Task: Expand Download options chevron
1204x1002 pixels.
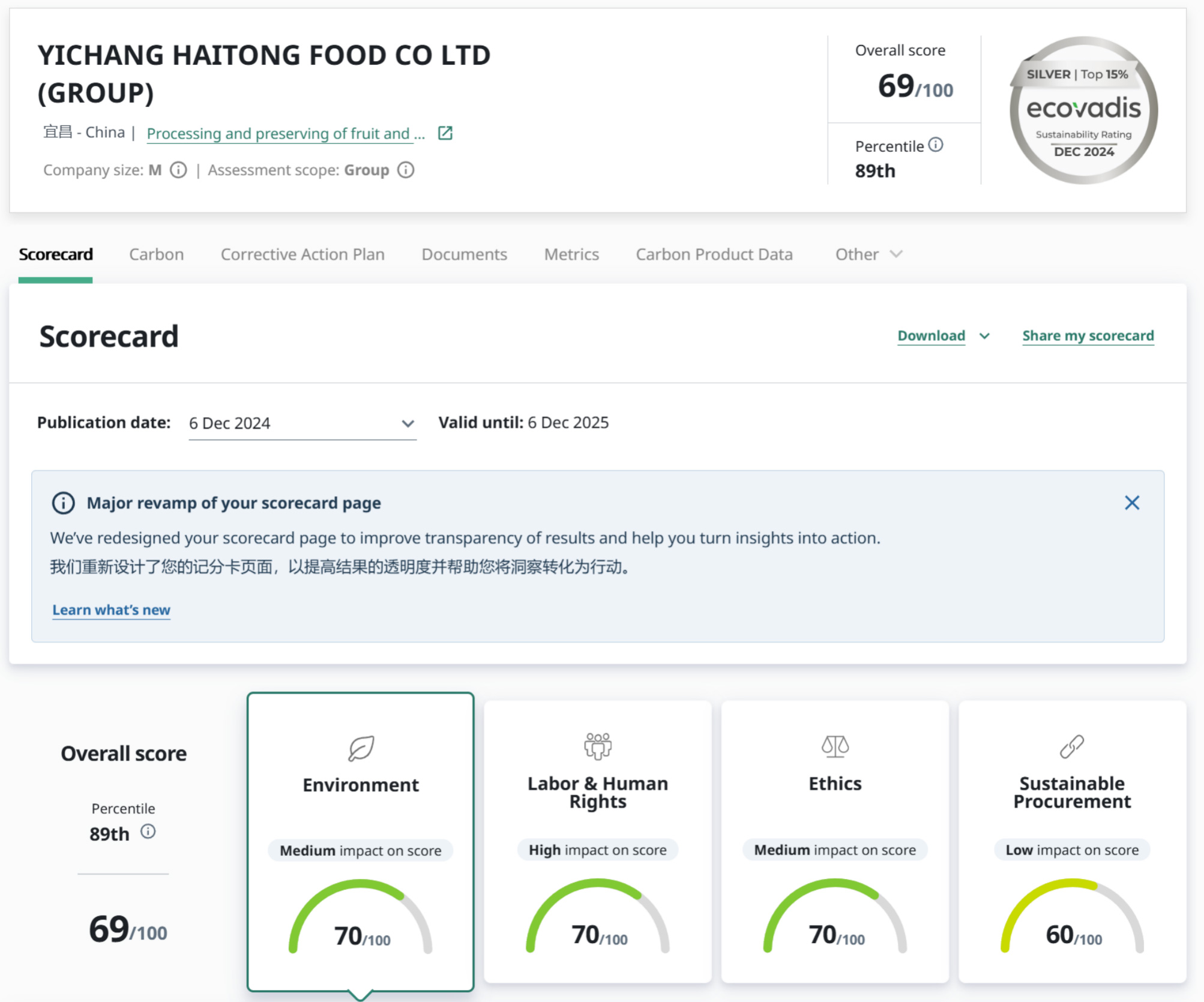Action: tap(984, 336)
